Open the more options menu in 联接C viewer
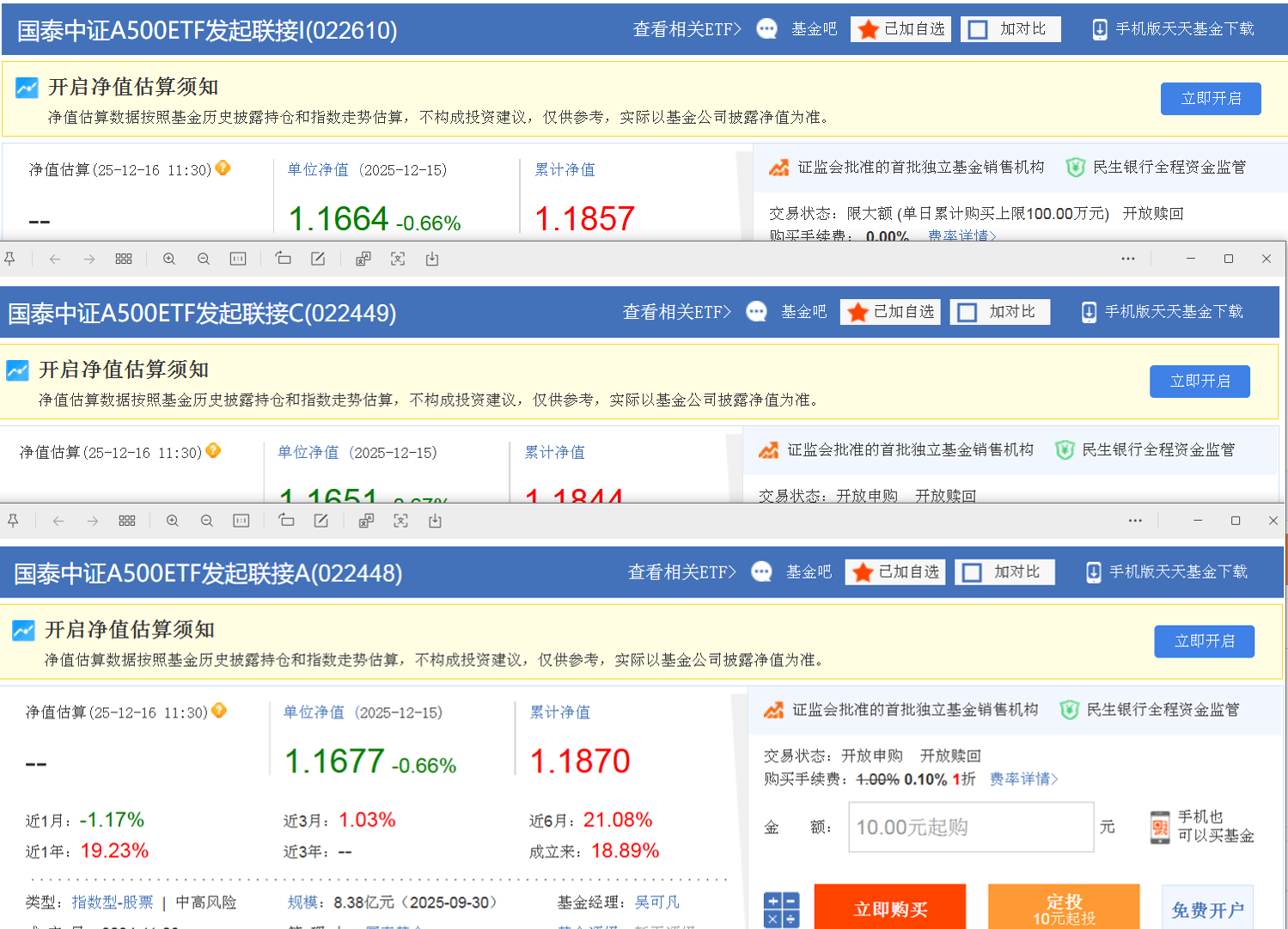 point(1128,259)
